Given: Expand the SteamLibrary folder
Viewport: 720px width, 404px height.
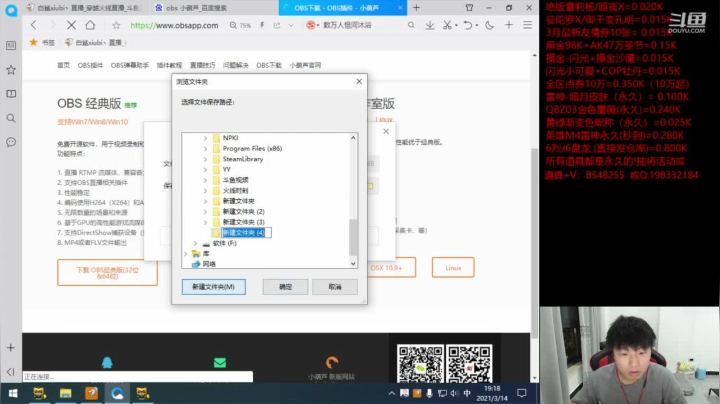Looking at the screenshot, I should [x=205, y=159].
